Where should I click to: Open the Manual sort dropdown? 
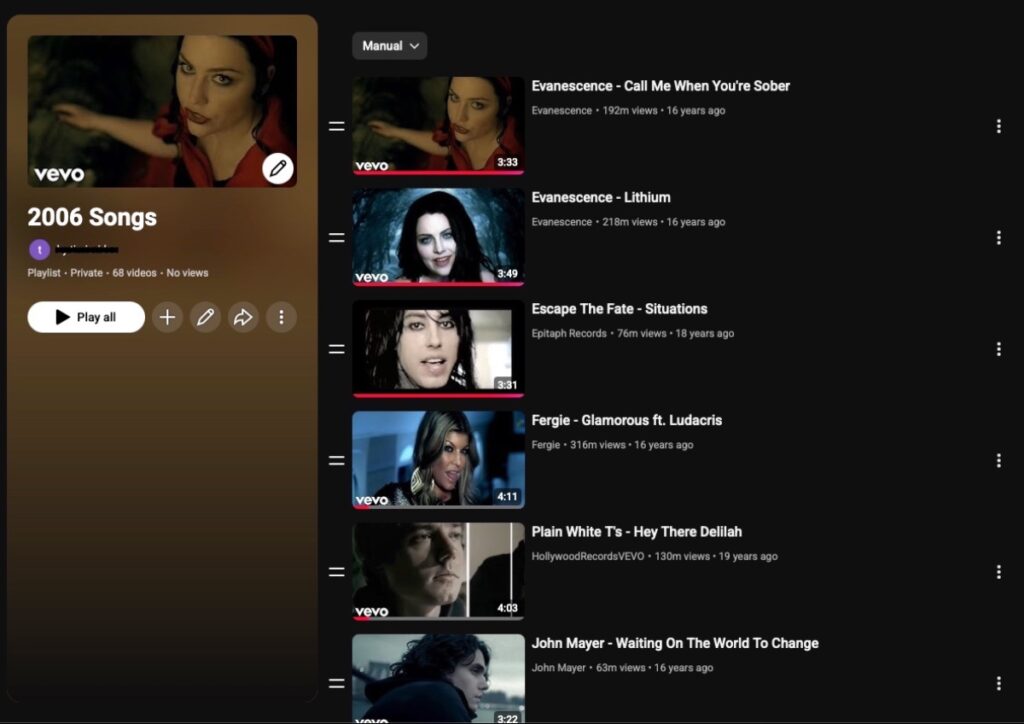point(390,46)
